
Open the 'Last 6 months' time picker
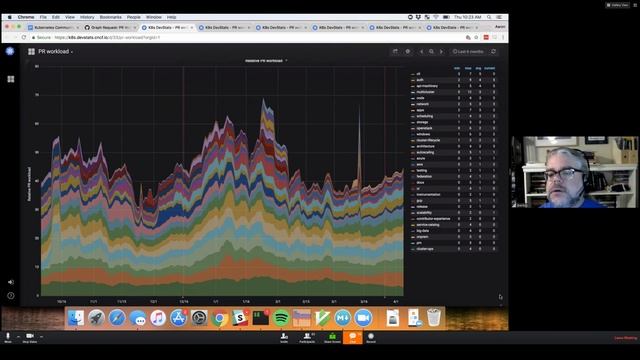(468, 51)
